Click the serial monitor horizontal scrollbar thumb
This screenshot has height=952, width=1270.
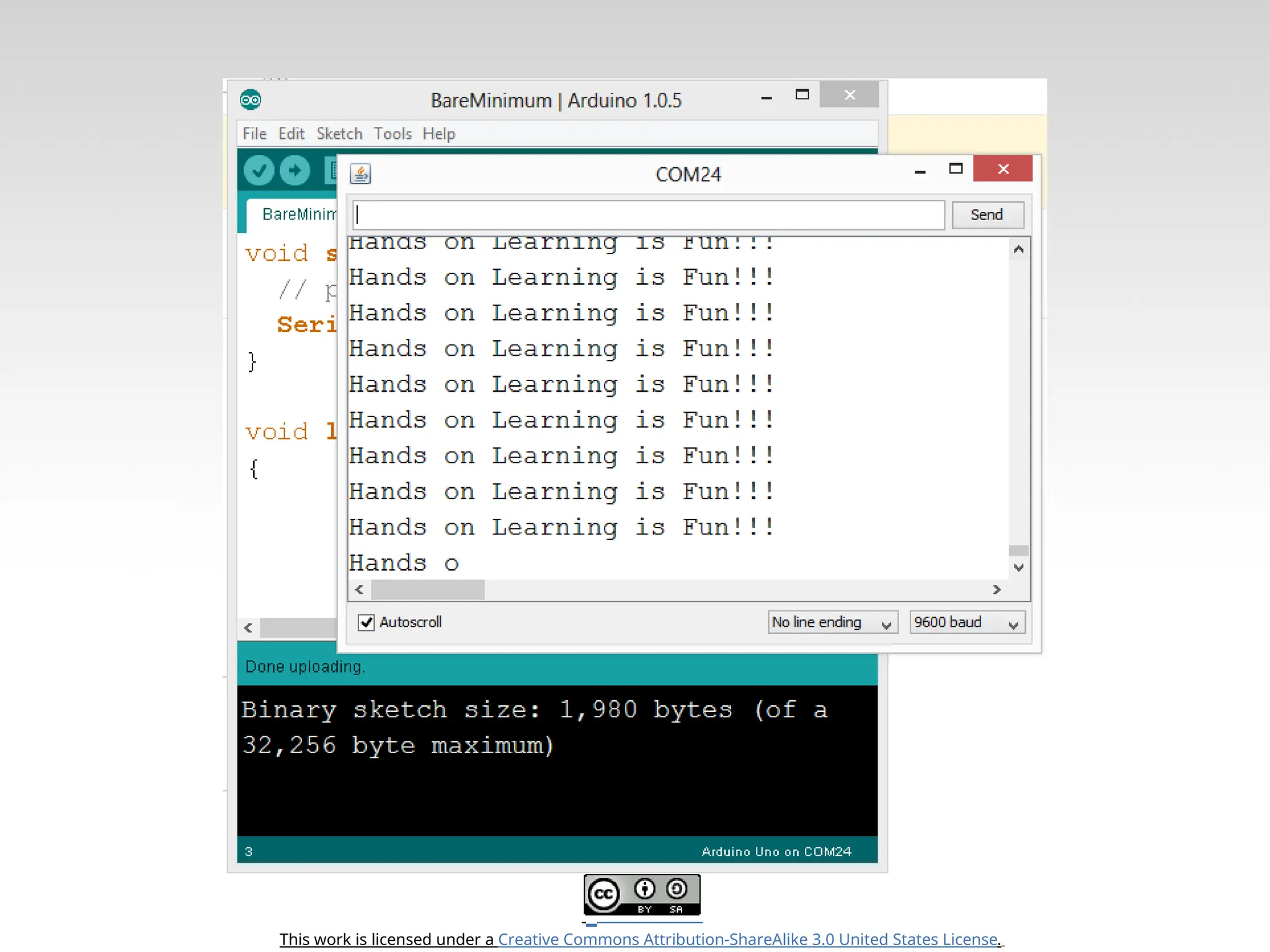[428, 589]
